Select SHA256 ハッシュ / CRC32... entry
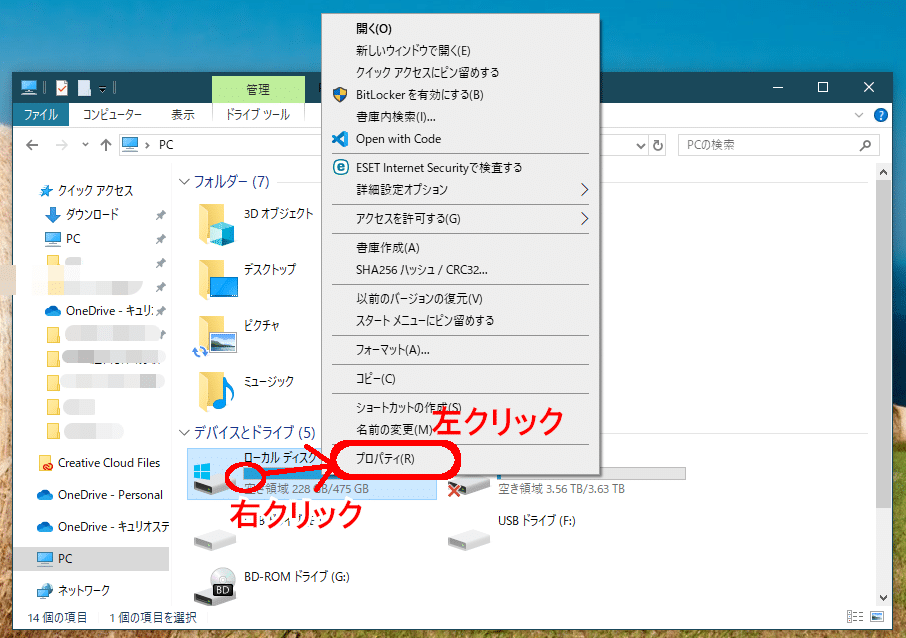This screenshot has height=638, width=906. 421,270
